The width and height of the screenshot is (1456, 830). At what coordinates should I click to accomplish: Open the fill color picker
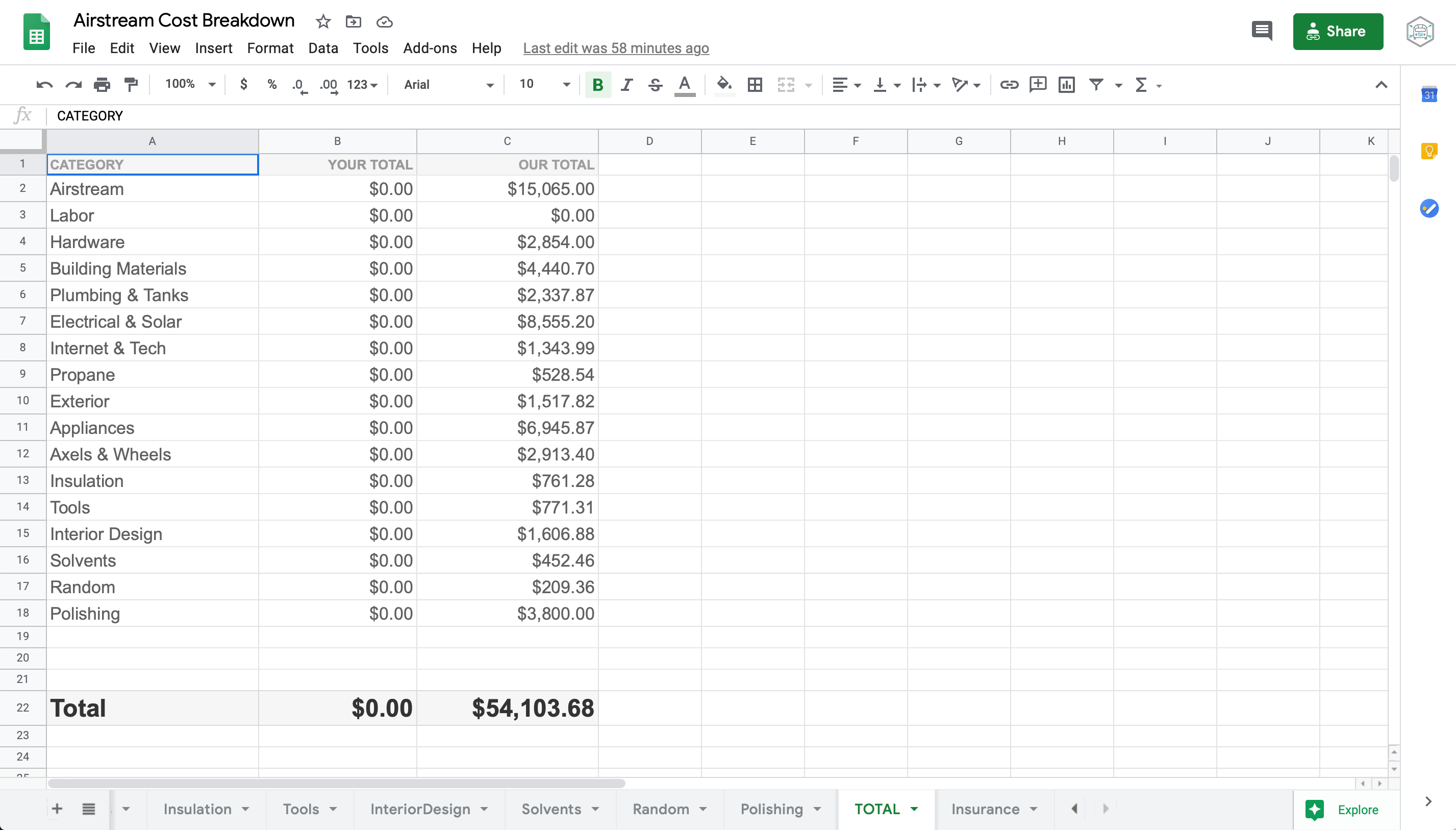[x=724, y=85]
